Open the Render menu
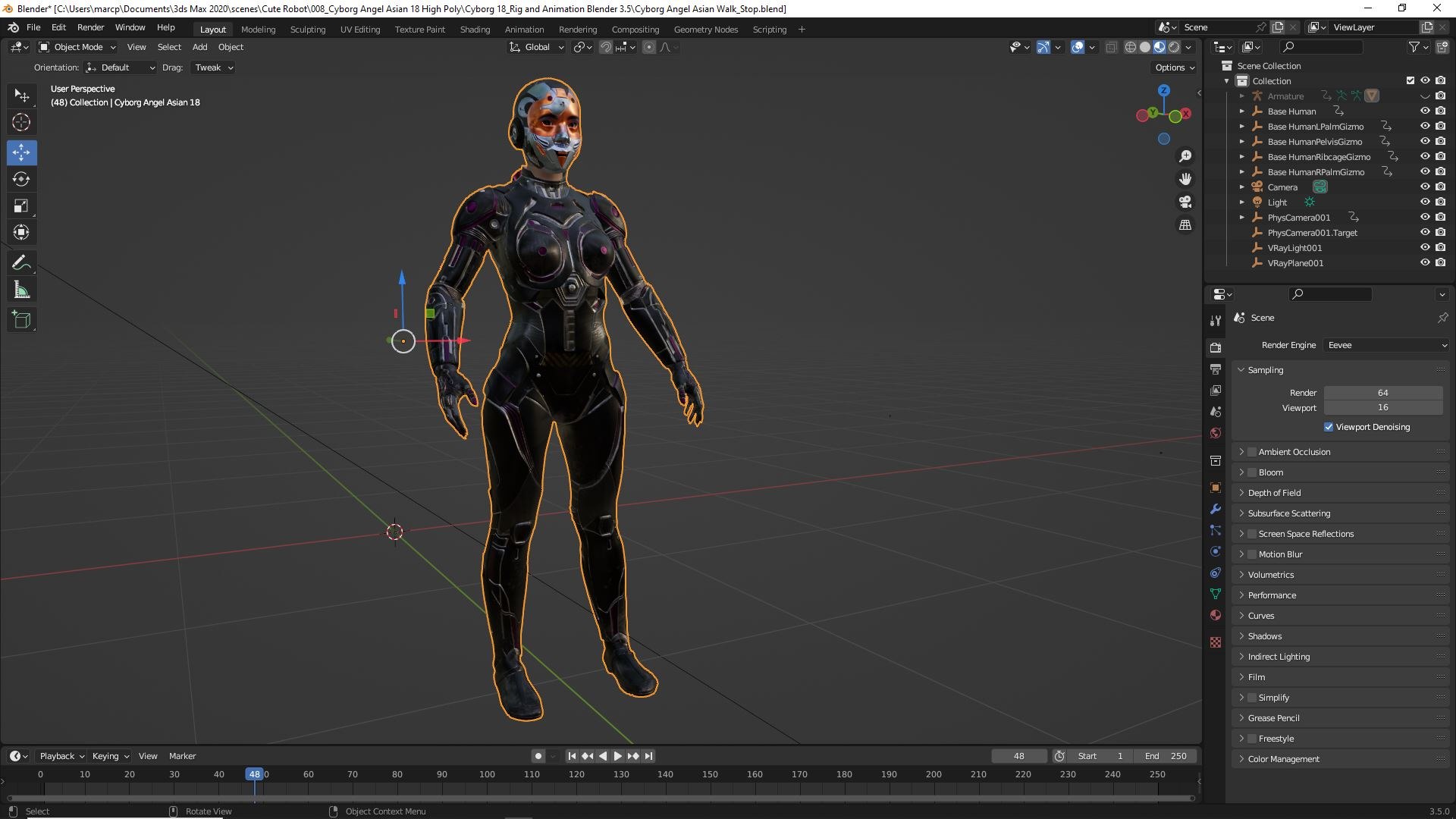 point(90,27)
